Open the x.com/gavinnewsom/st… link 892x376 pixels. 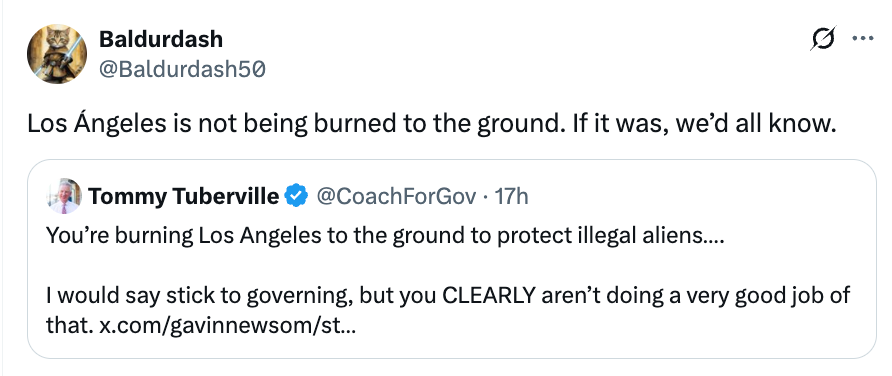228,326
